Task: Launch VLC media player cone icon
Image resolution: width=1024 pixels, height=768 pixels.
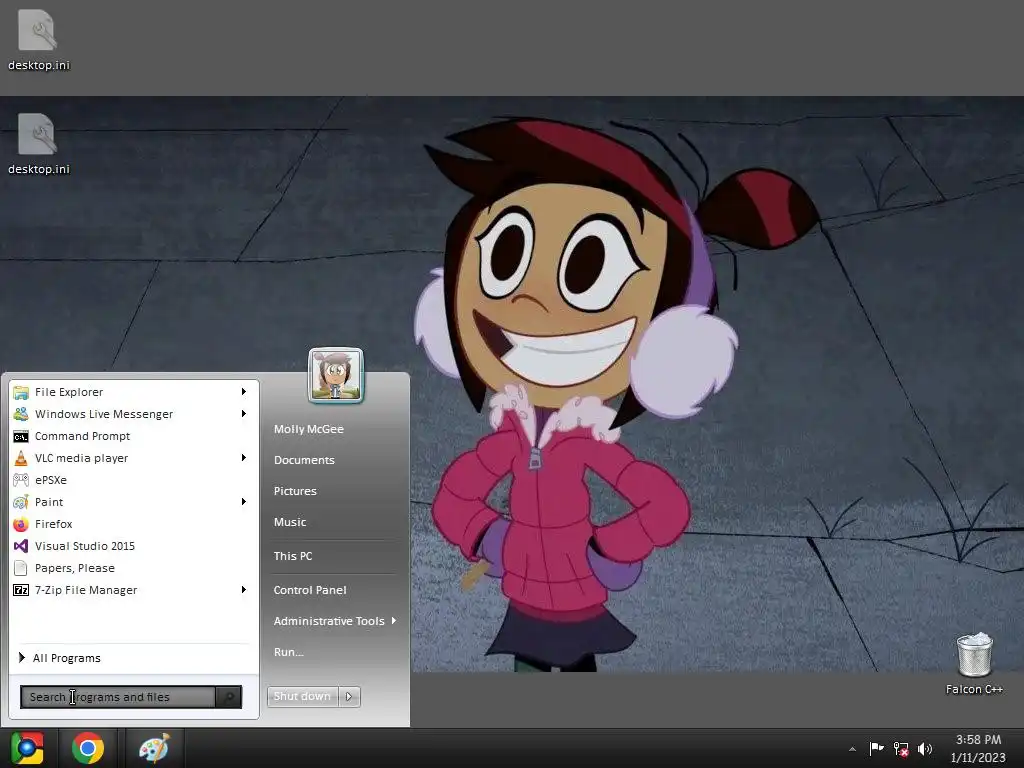Action: pos(21,458)
